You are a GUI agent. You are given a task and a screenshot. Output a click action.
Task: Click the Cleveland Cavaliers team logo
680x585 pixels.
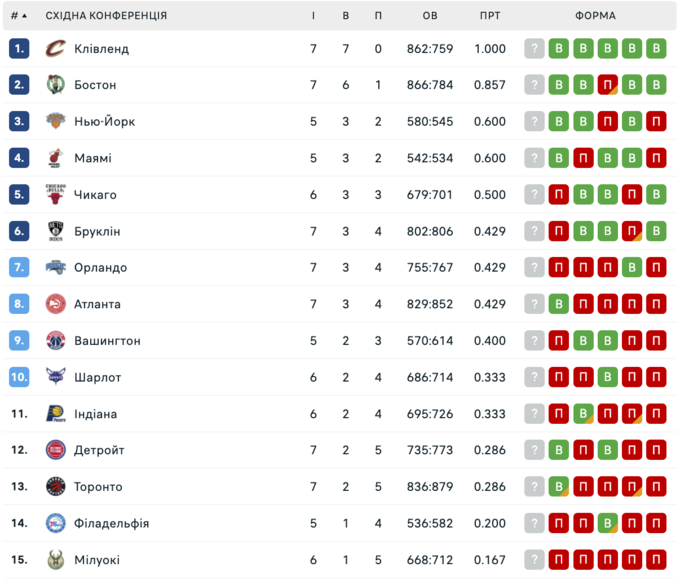(x=55, y=49)
